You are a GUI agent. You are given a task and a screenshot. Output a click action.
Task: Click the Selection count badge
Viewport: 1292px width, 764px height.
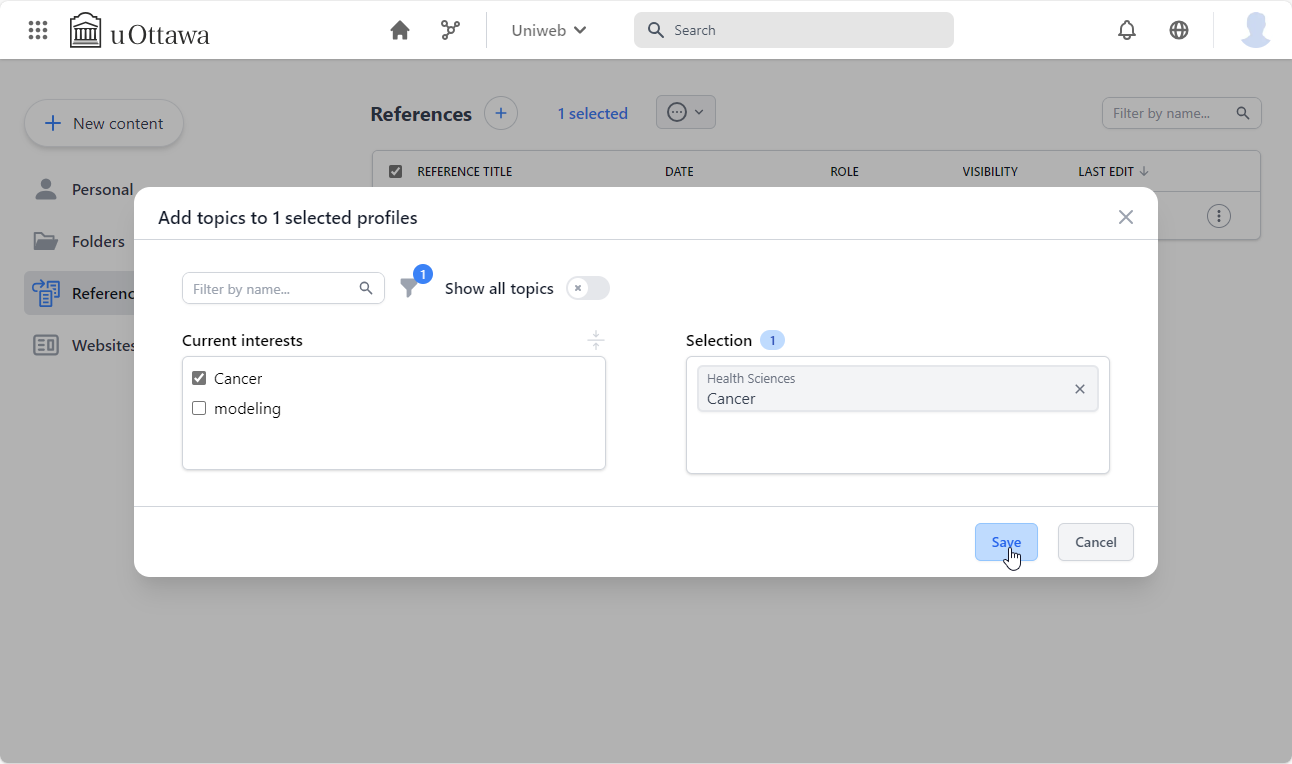point(772,340)
